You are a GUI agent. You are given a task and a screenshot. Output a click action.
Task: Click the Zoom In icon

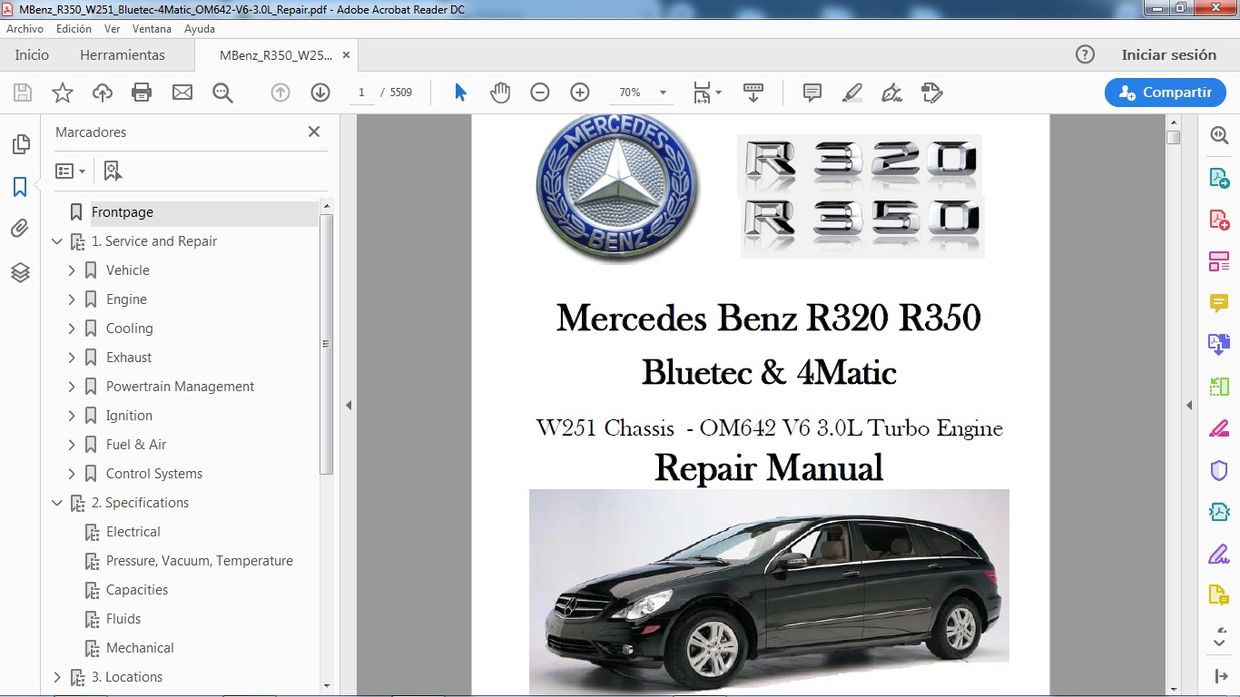(579, 92)
